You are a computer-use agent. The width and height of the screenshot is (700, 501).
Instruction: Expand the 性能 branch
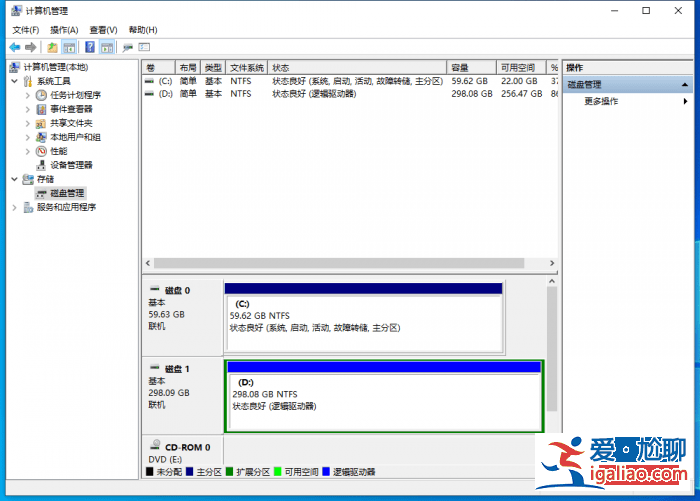click(28, 151)
